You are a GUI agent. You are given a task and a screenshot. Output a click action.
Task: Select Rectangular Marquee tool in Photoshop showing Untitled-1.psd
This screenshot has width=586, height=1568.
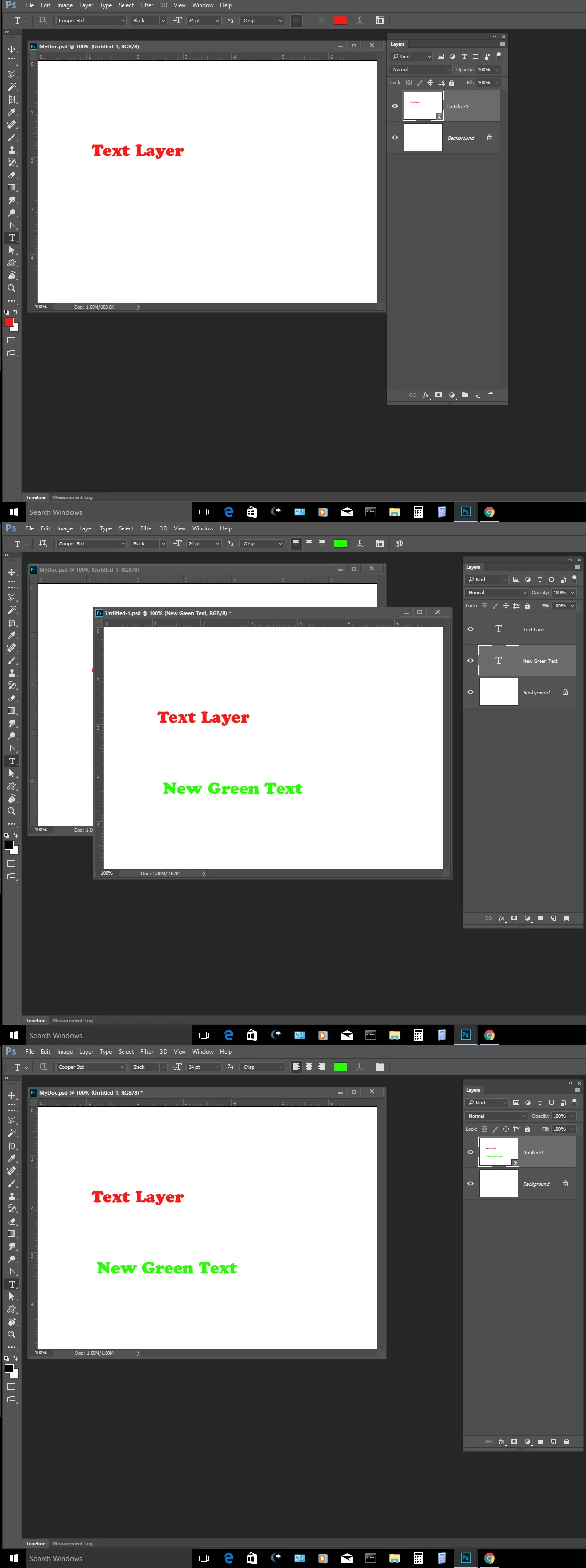point(12,584)
